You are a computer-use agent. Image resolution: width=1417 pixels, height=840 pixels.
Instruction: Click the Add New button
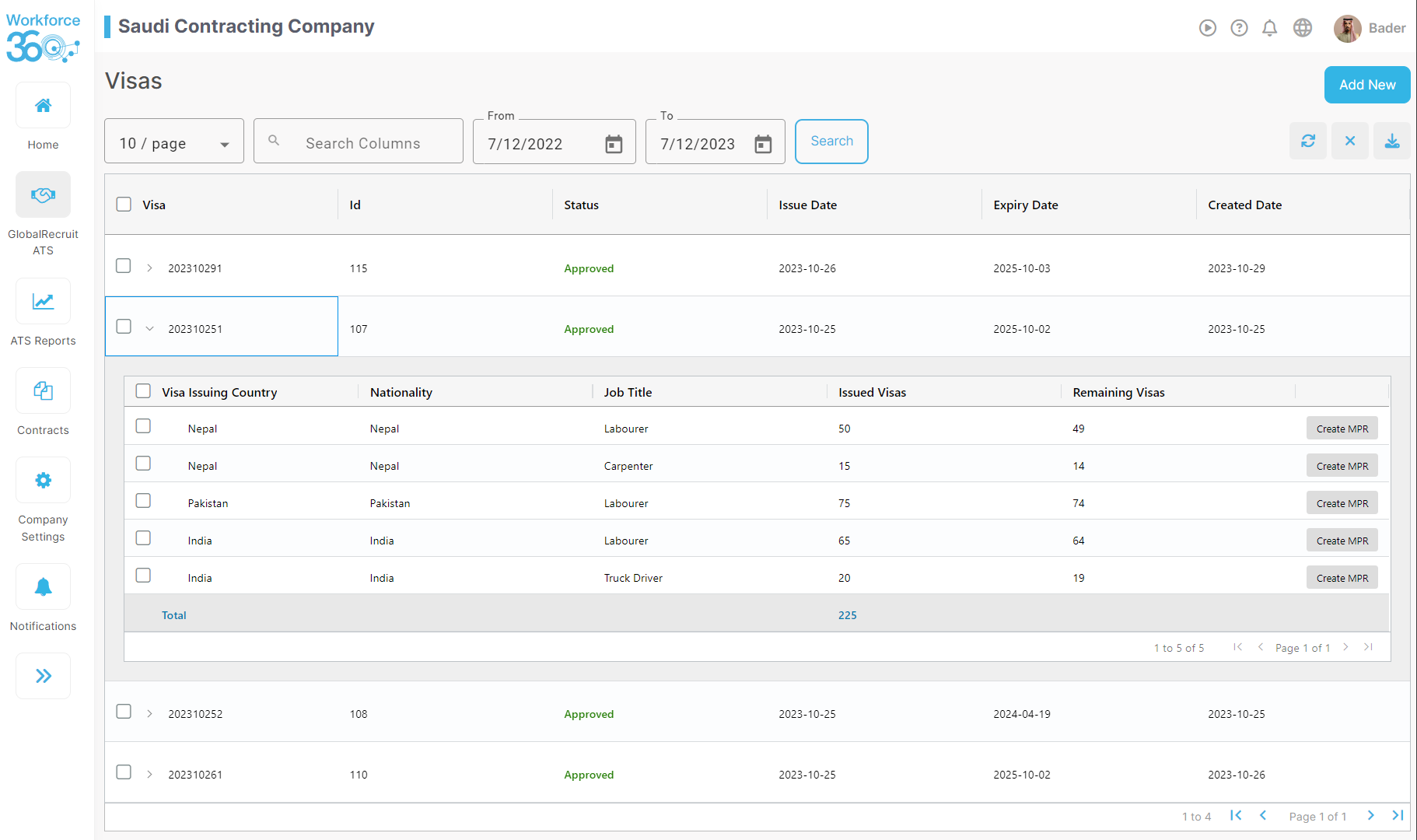coord(1366,85)
